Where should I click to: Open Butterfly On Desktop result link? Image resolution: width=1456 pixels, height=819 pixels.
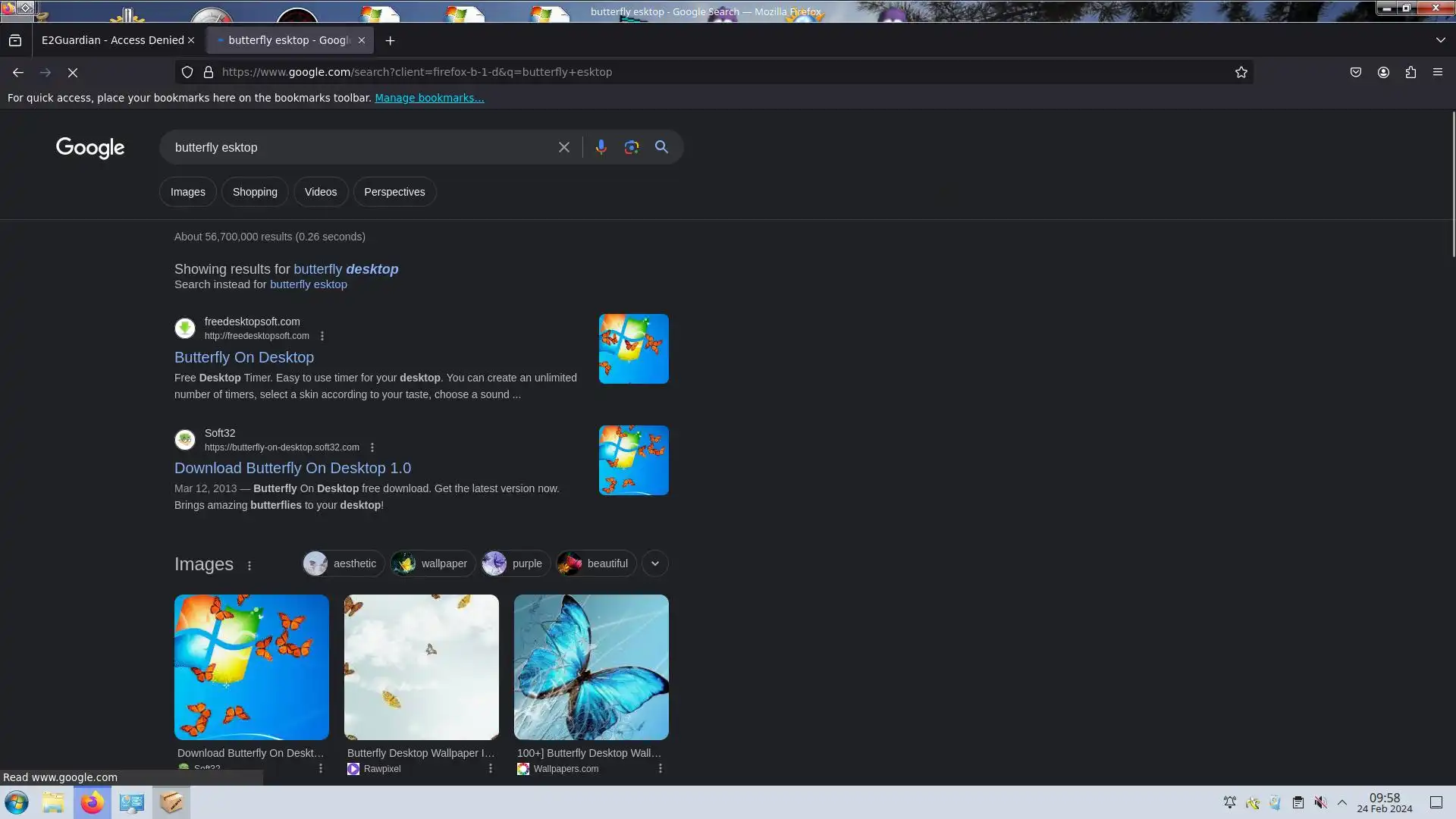point(243,357)
